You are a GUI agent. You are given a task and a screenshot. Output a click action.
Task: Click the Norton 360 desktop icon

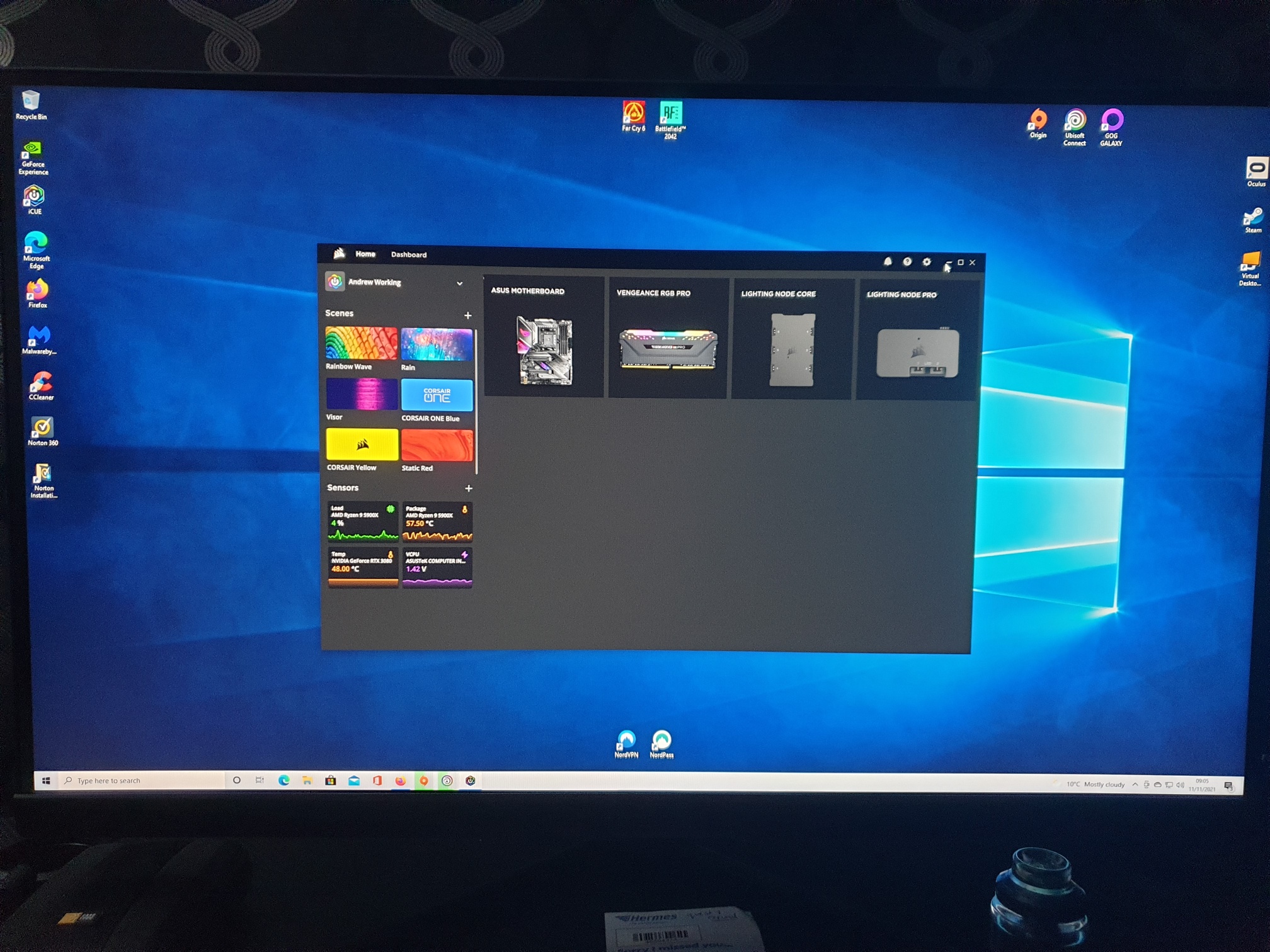click(43, 431)
